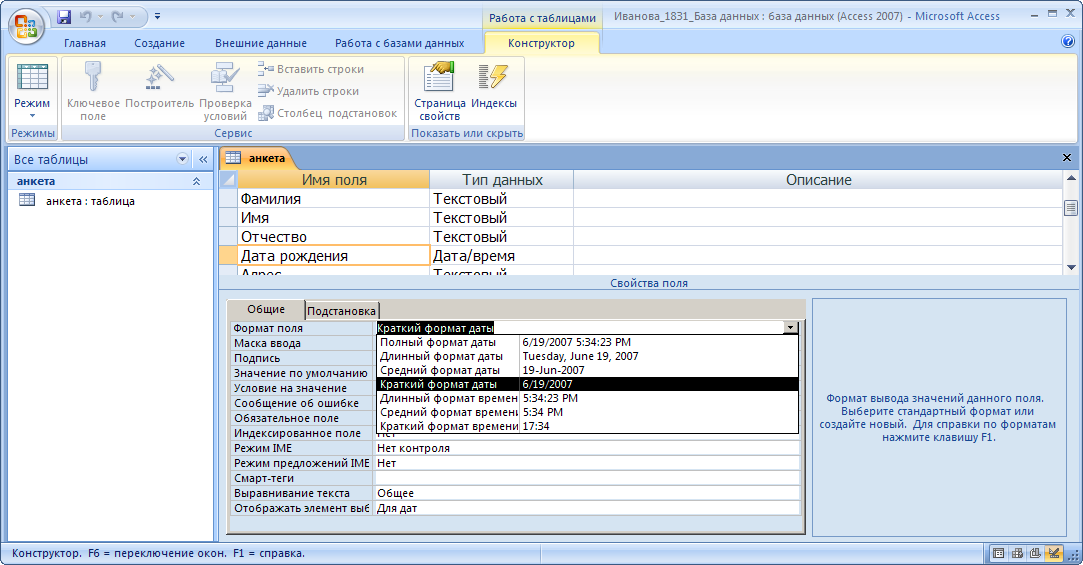Select Конструктор ribbon tab
This screenshot has height=565, width=1083.
[x=542, y=43]
